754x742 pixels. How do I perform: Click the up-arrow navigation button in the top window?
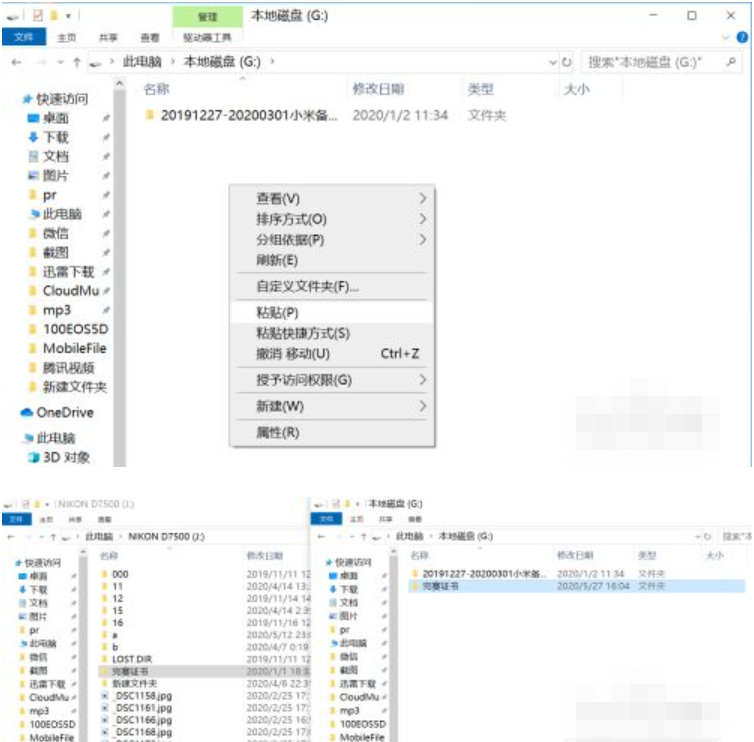[x=77, y=62]
